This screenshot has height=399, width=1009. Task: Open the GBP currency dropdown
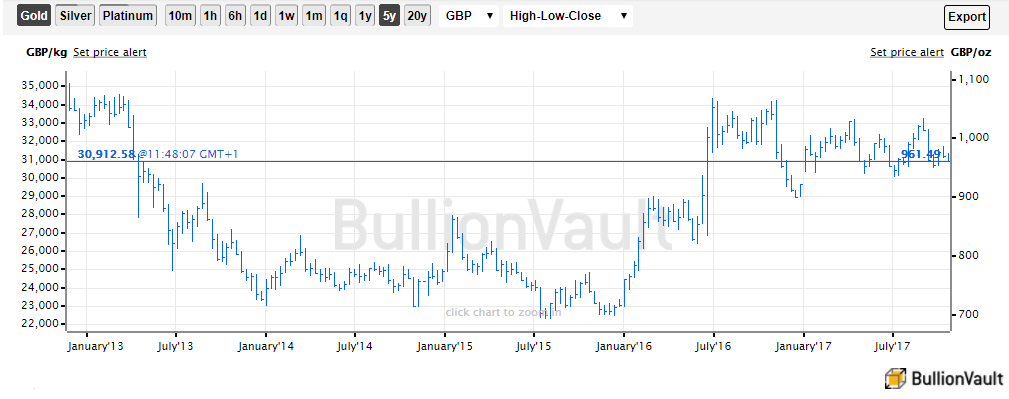(469, 16)
